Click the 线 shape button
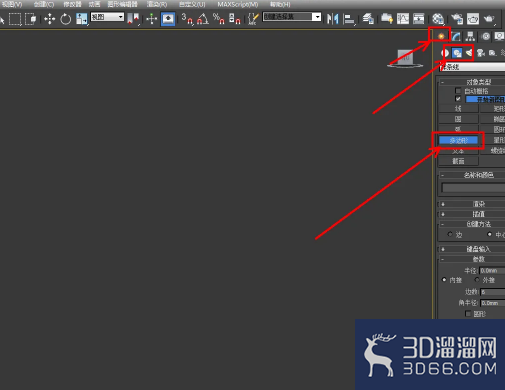 pyautogui.click(x=458, y=109)
